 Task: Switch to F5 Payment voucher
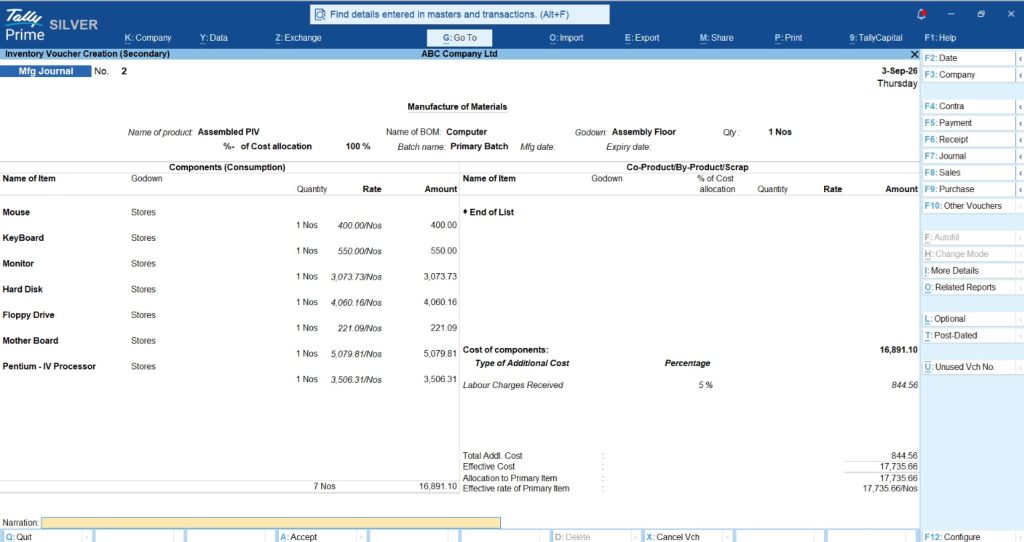point(968,123)
